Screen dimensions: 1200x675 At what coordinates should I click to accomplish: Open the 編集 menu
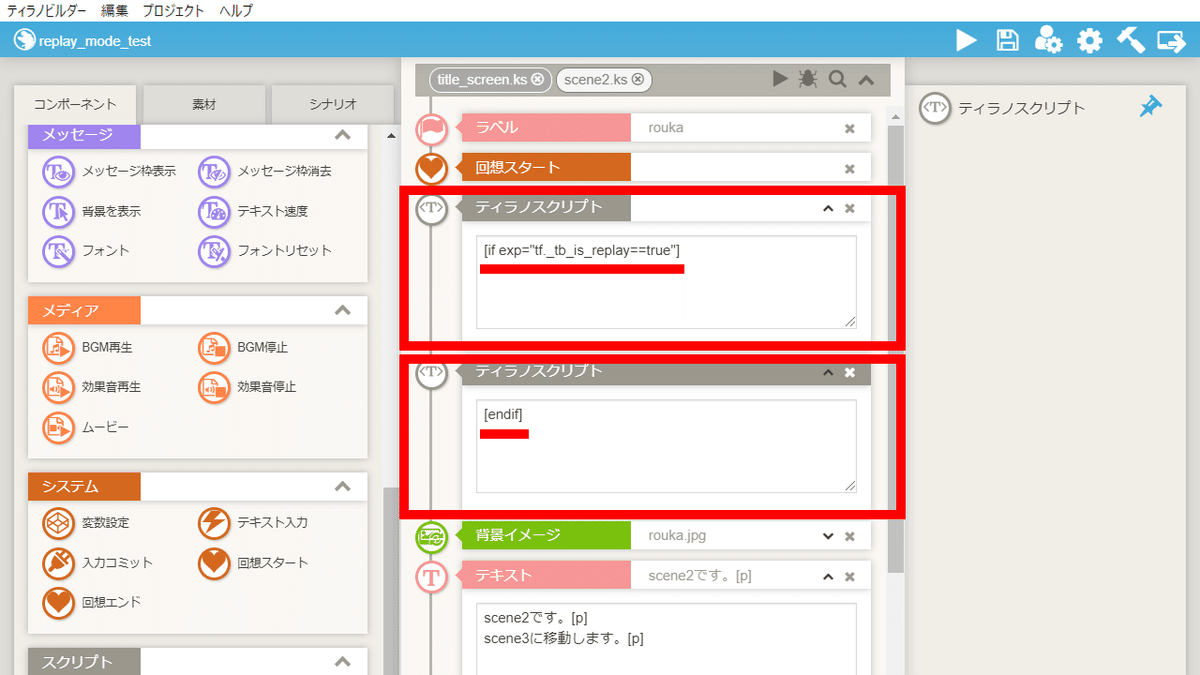coord(114,11)
